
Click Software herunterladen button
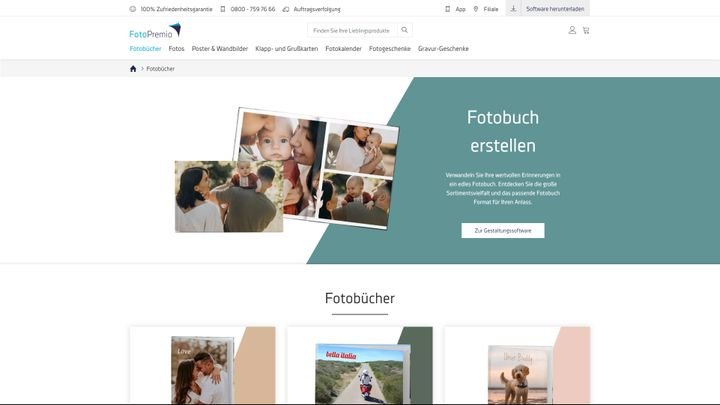548,9
